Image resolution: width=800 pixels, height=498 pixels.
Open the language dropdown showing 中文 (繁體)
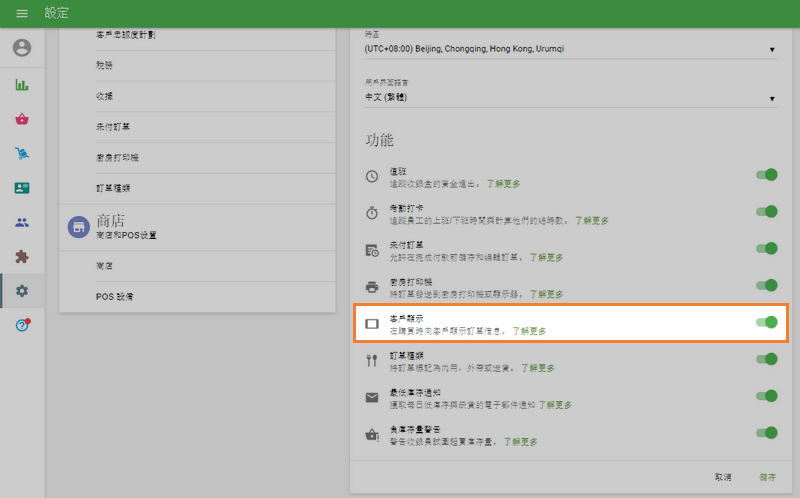point(570,98)
